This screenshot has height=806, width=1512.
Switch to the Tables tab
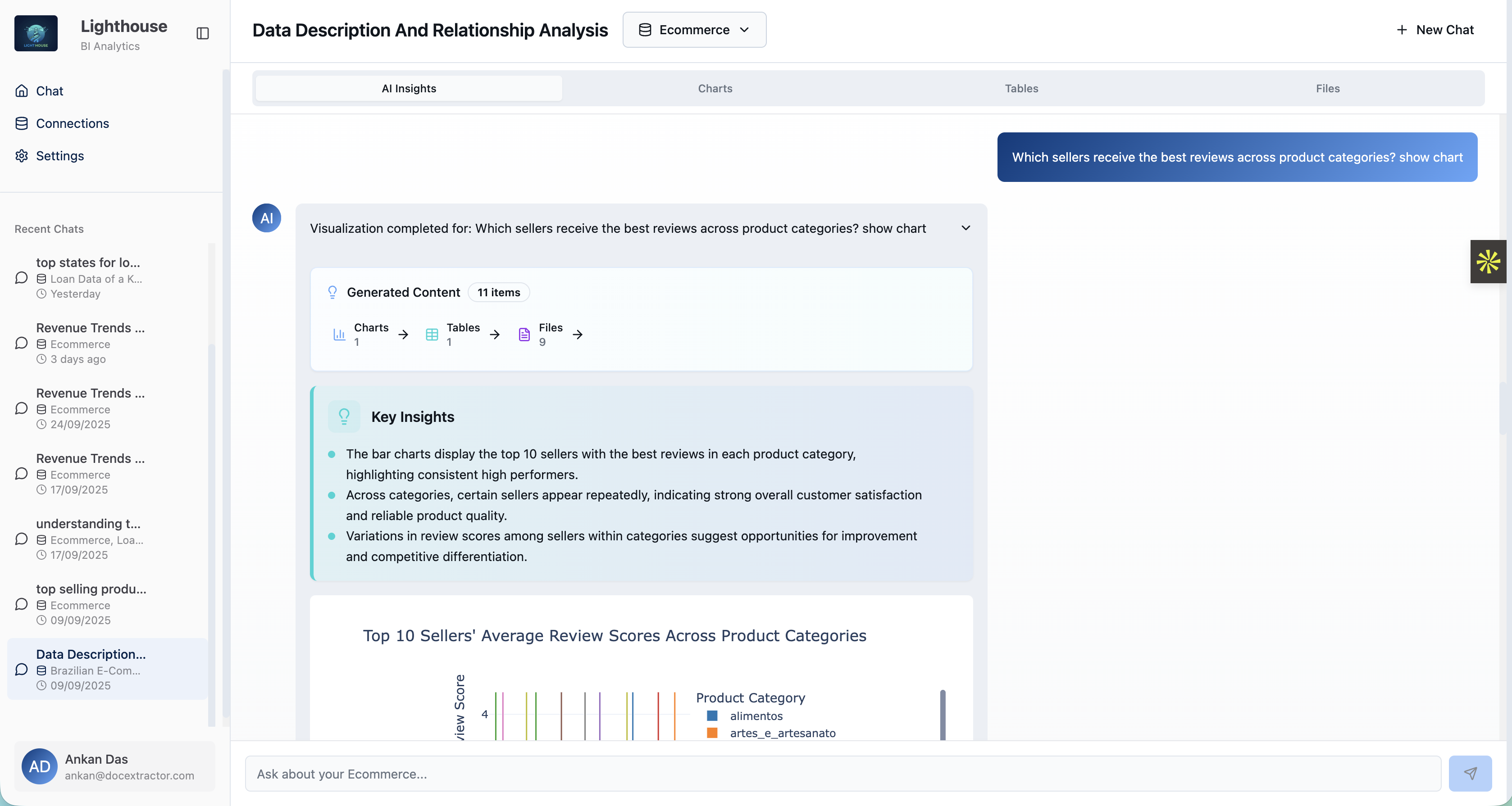[x=1021, y=89]
